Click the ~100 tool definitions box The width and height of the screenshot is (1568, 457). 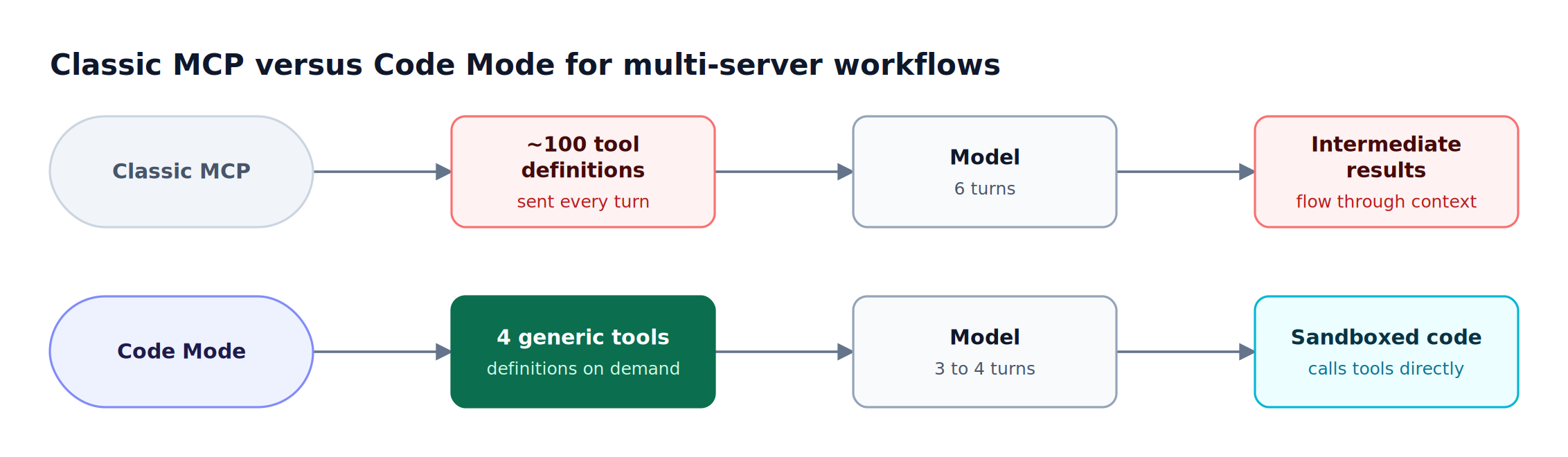[x=583, y=172]
